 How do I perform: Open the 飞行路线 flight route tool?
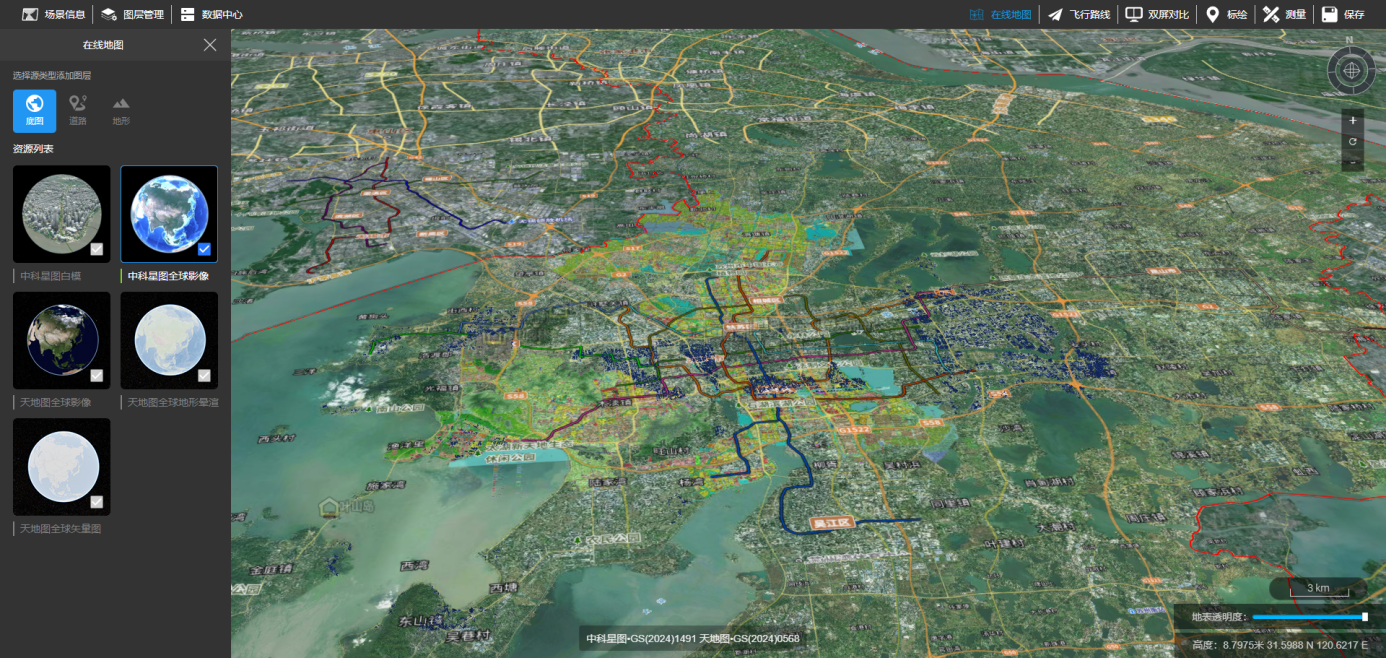(1078, 14)
